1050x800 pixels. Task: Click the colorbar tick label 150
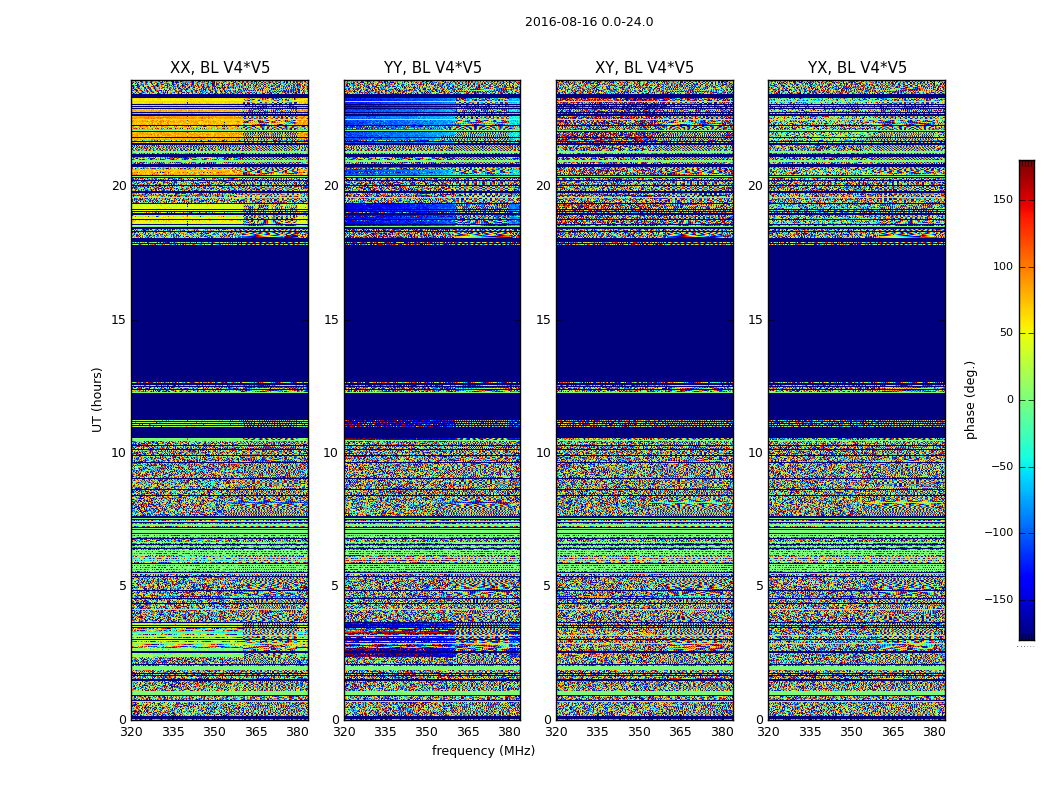pyautogui.click(x=1003, y=199)
